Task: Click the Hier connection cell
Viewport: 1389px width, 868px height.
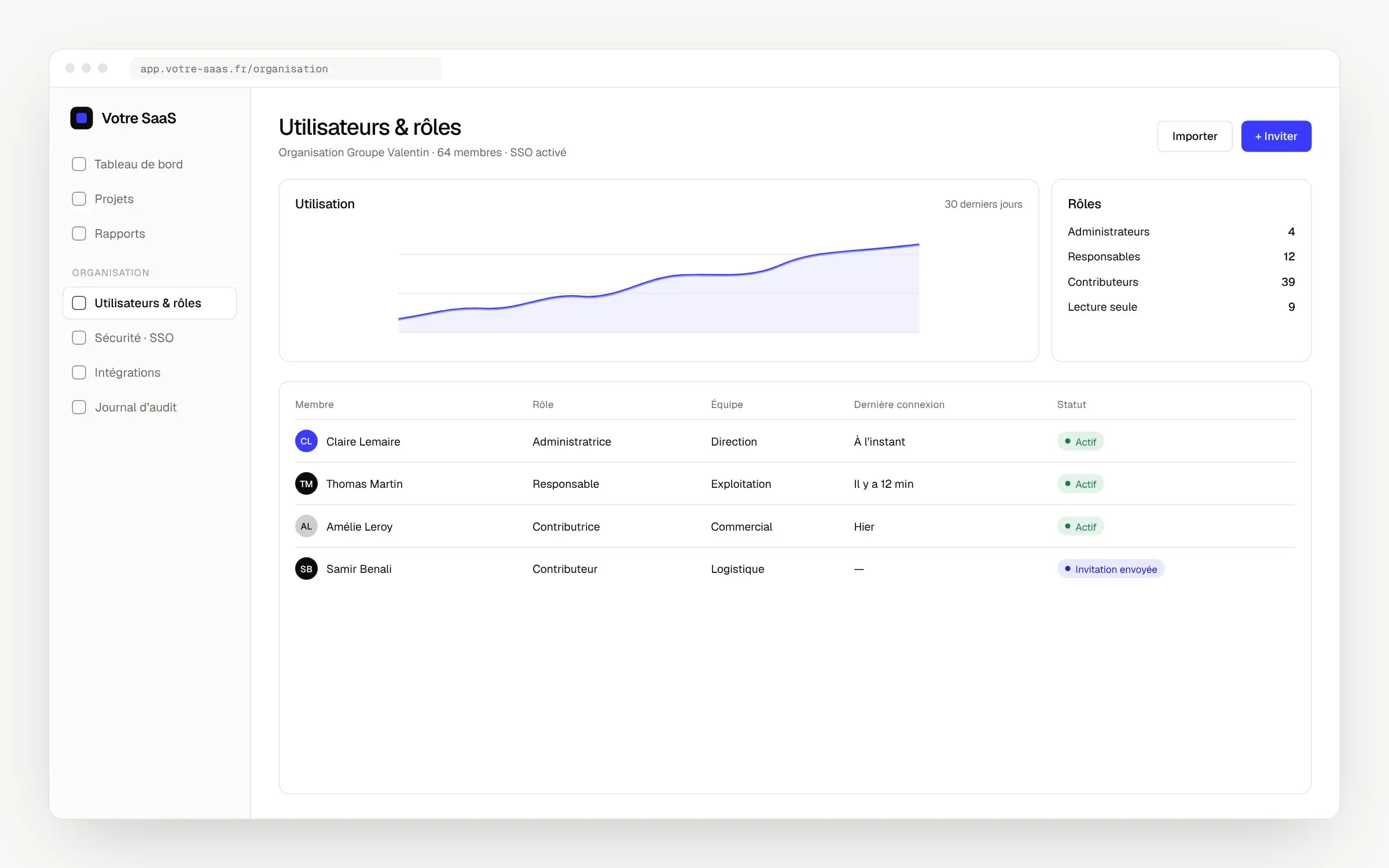Action: 863,527
